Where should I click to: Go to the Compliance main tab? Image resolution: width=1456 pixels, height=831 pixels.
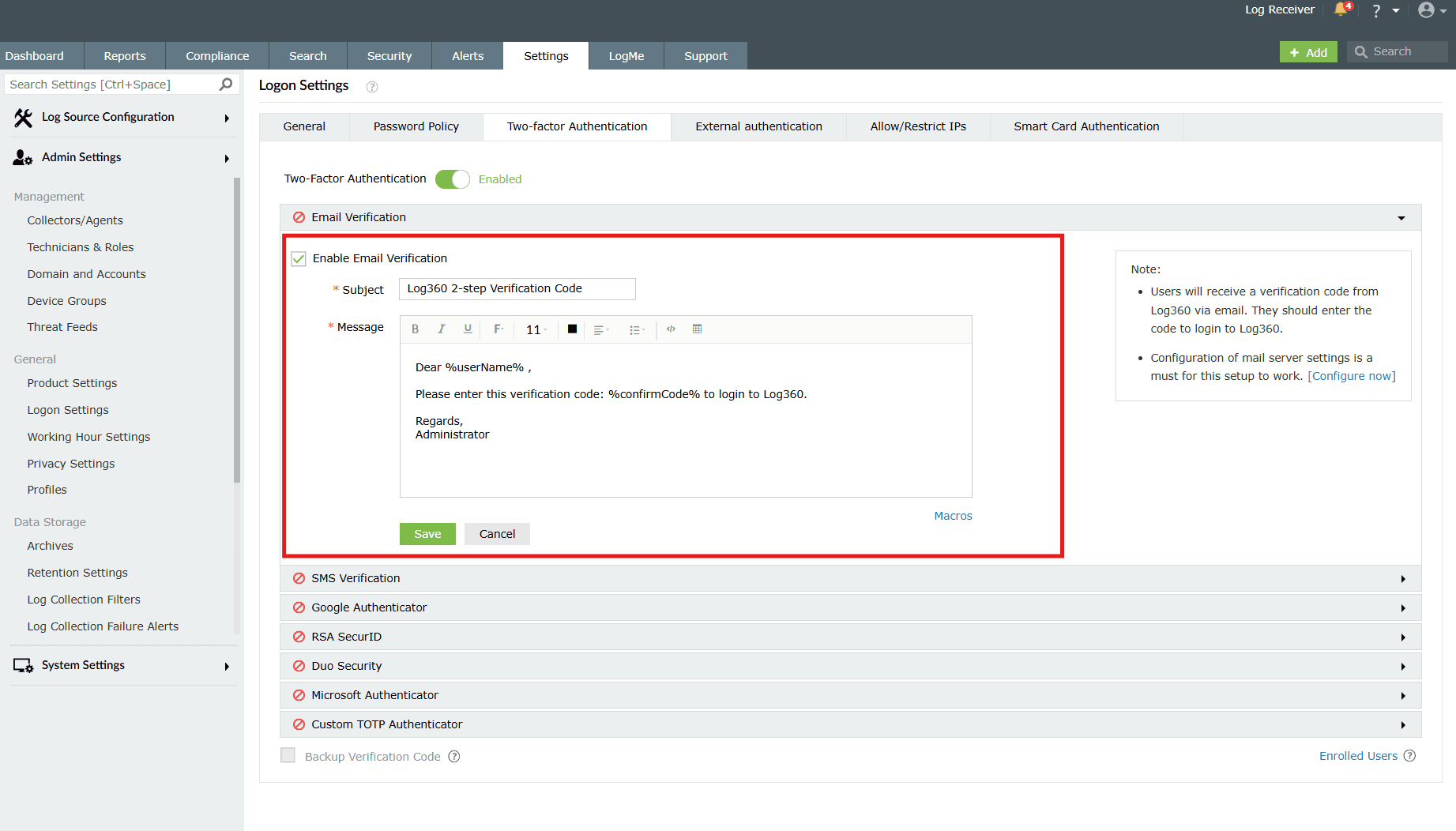coord(217,56)
